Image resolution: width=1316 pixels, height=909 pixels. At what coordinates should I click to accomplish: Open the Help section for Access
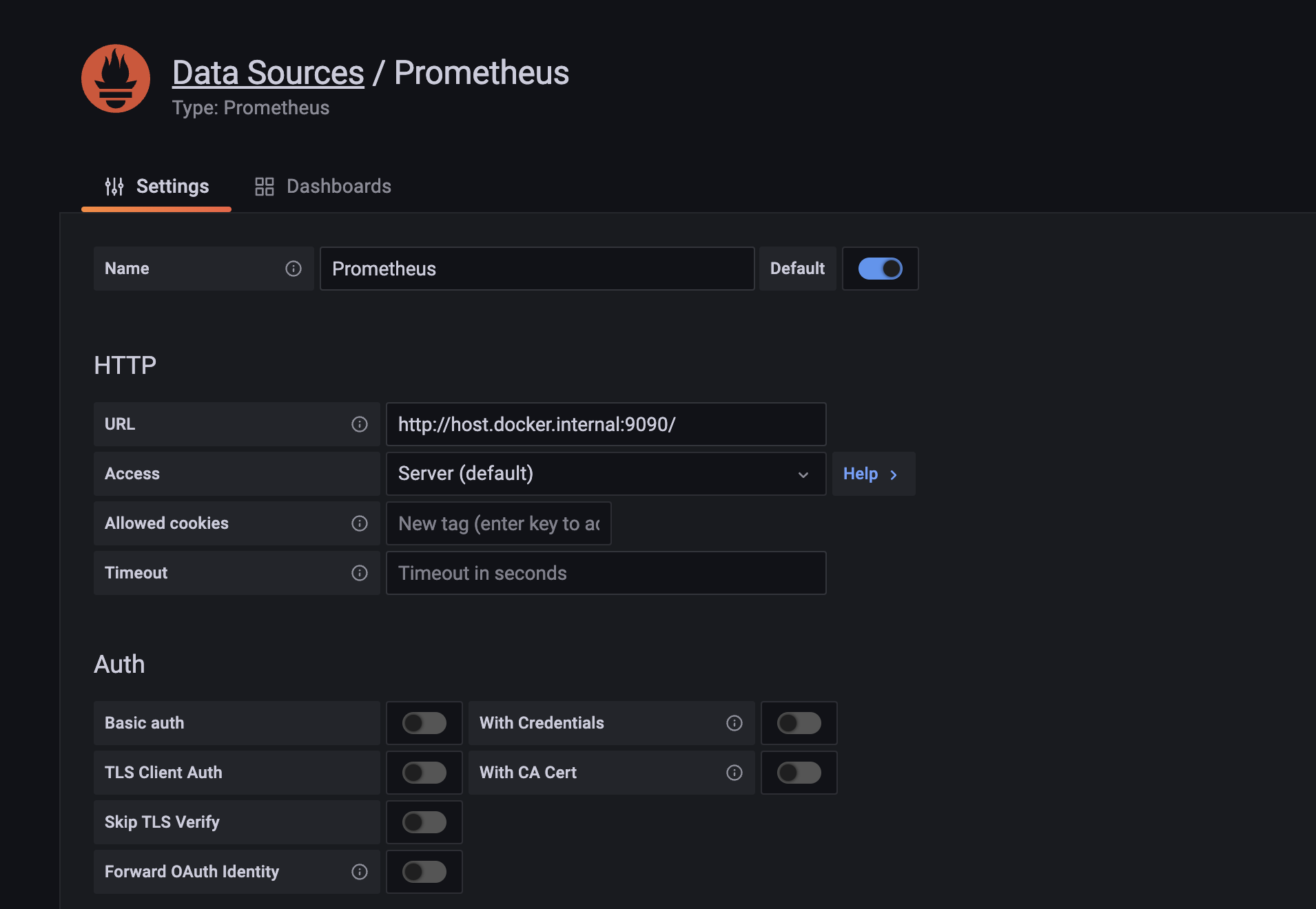click(x=874, y=474)
